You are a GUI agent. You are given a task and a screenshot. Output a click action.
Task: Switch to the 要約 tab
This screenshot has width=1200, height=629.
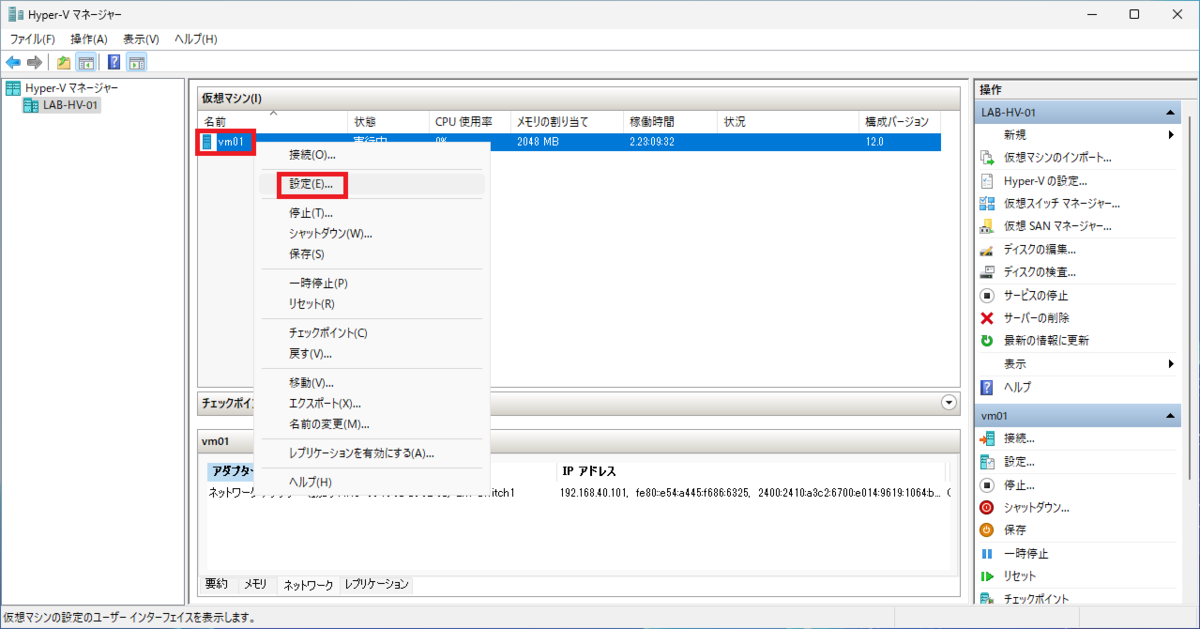(x=217, y=583)
